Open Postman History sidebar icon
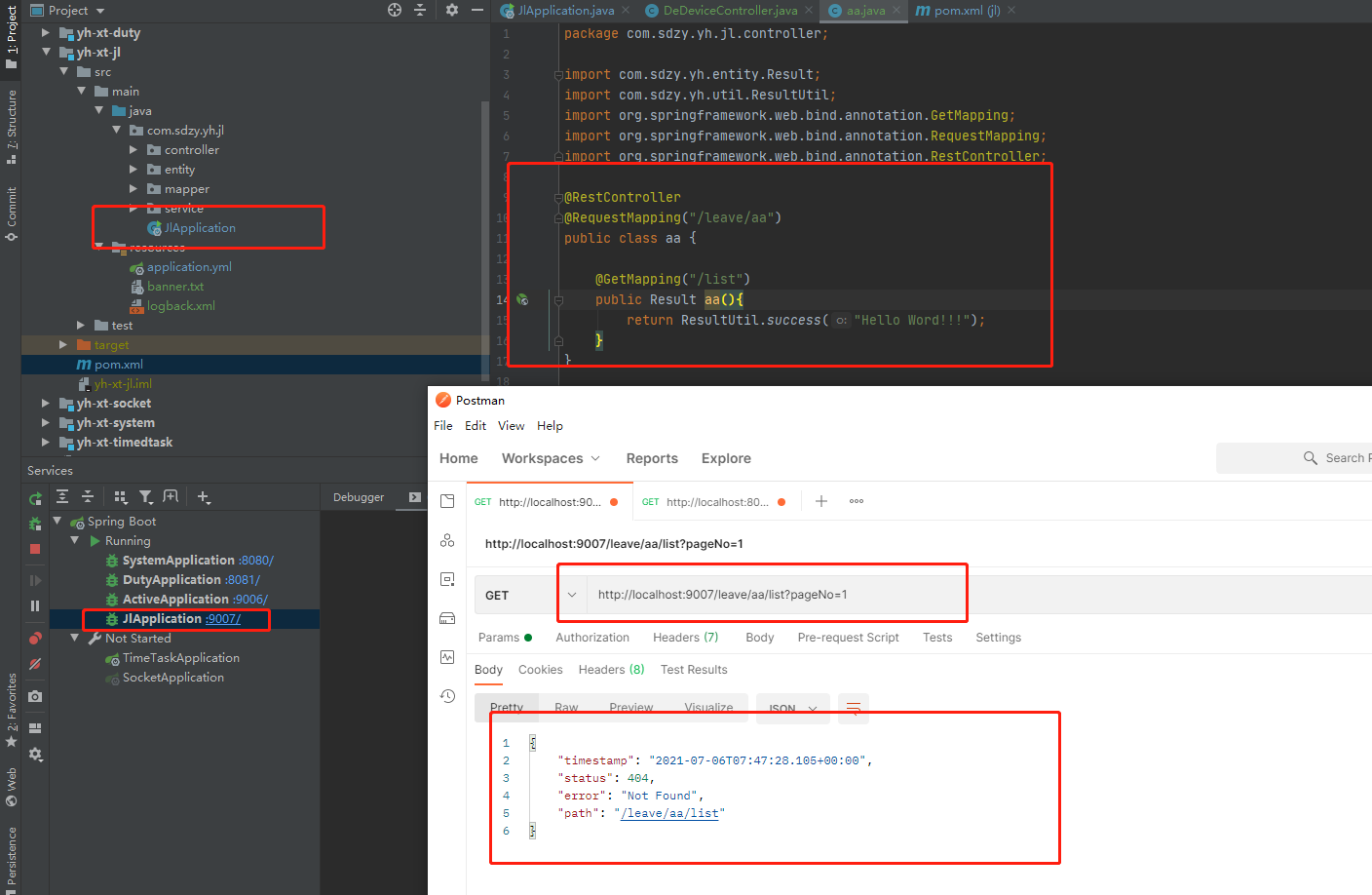The height and width of the screenshot is (895, 1372). [447, 696]
